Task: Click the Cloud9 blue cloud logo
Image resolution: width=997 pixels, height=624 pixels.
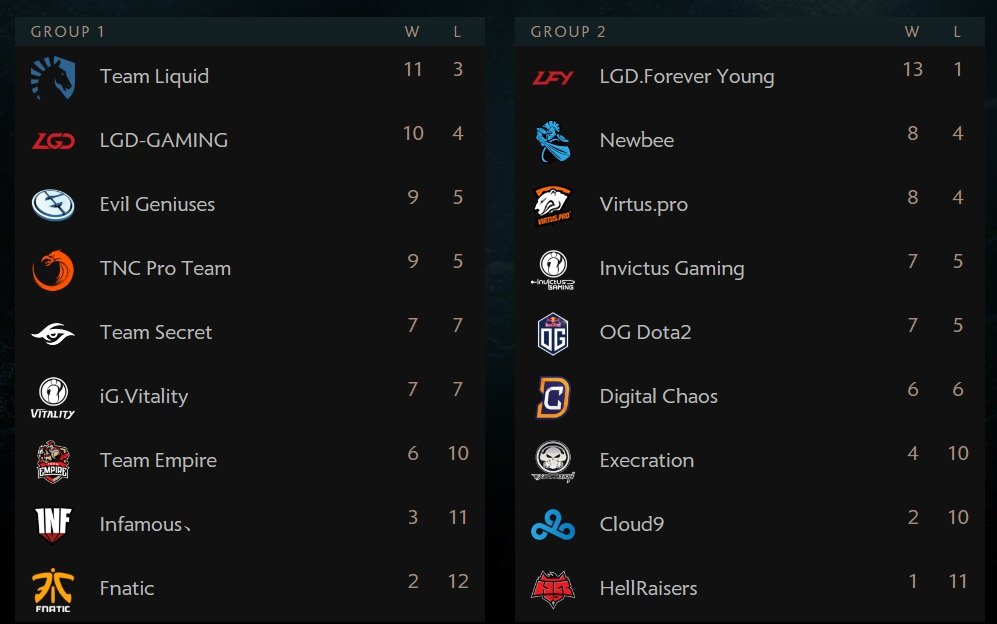Action: click(x=553, y=525)
